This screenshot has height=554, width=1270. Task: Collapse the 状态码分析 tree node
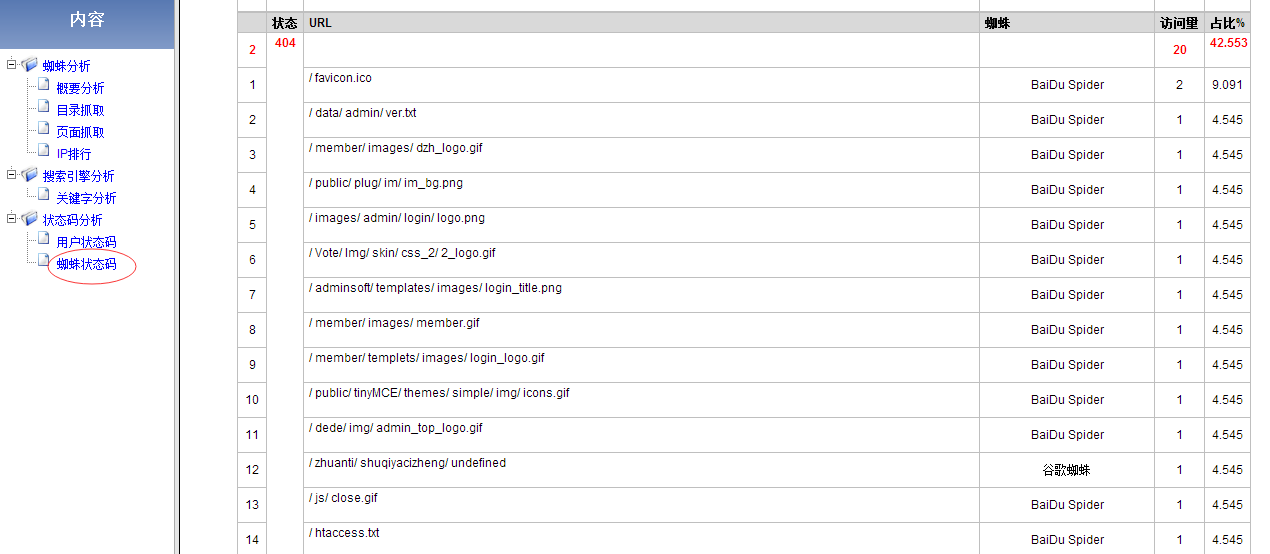point(11,219)
